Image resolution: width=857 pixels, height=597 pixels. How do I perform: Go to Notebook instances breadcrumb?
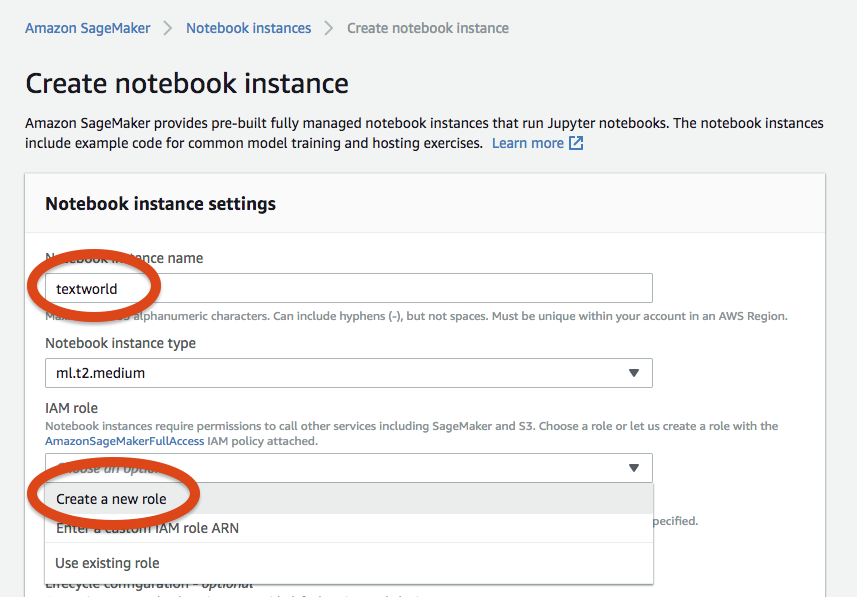tap(248, 28)
